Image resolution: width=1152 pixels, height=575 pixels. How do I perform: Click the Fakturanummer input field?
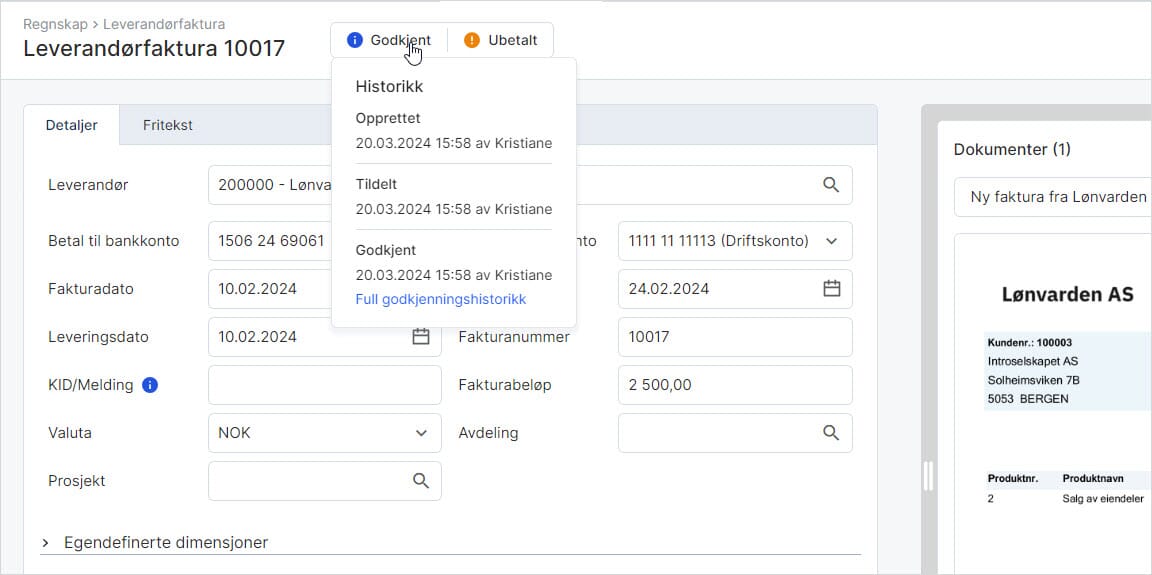[x=735, y=337]
